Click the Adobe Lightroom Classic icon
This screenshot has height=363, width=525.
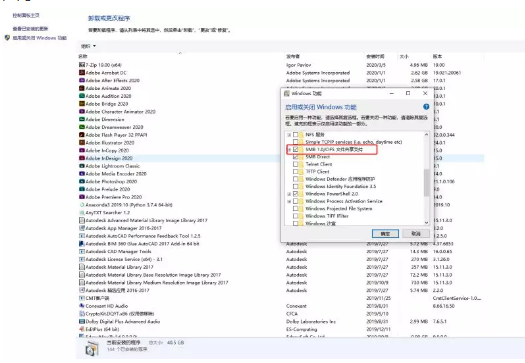[82, 166]
